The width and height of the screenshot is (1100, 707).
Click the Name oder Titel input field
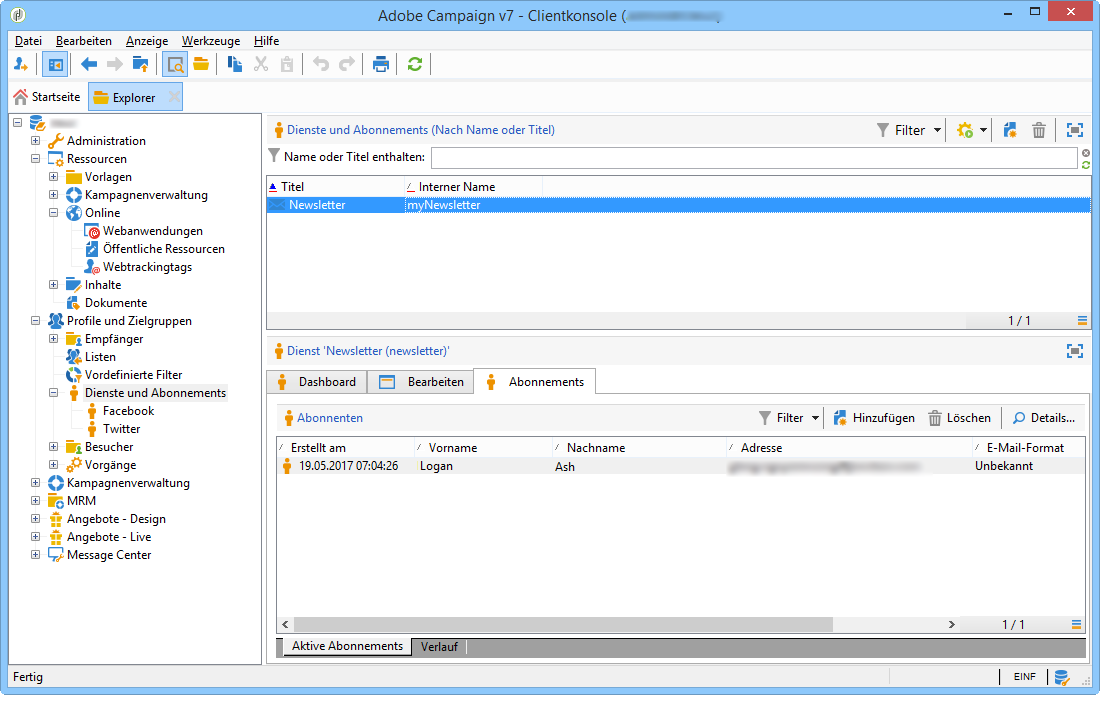(x=754, y=158)
